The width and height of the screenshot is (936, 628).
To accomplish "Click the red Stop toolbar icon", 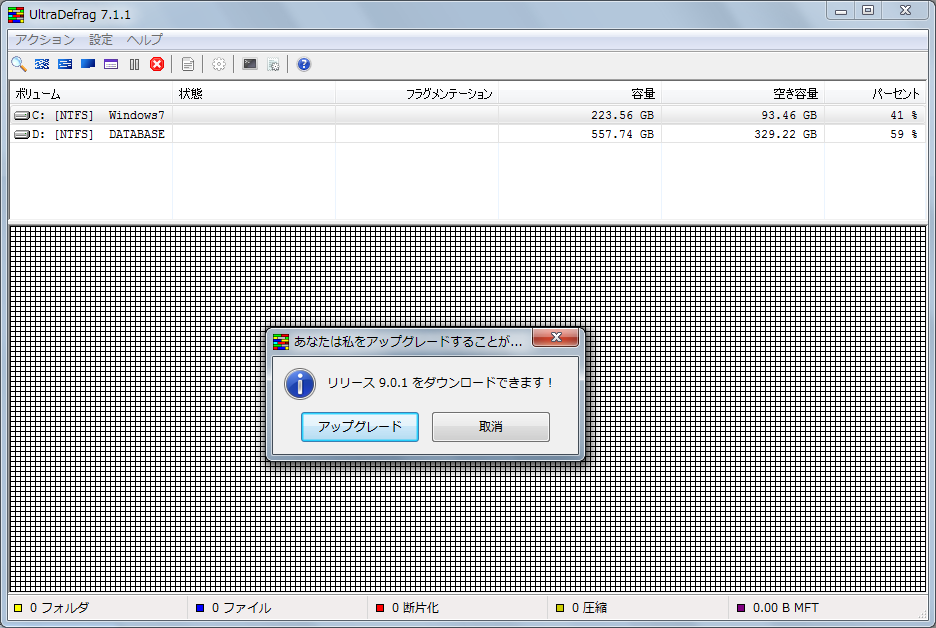I will coord(157,64).
